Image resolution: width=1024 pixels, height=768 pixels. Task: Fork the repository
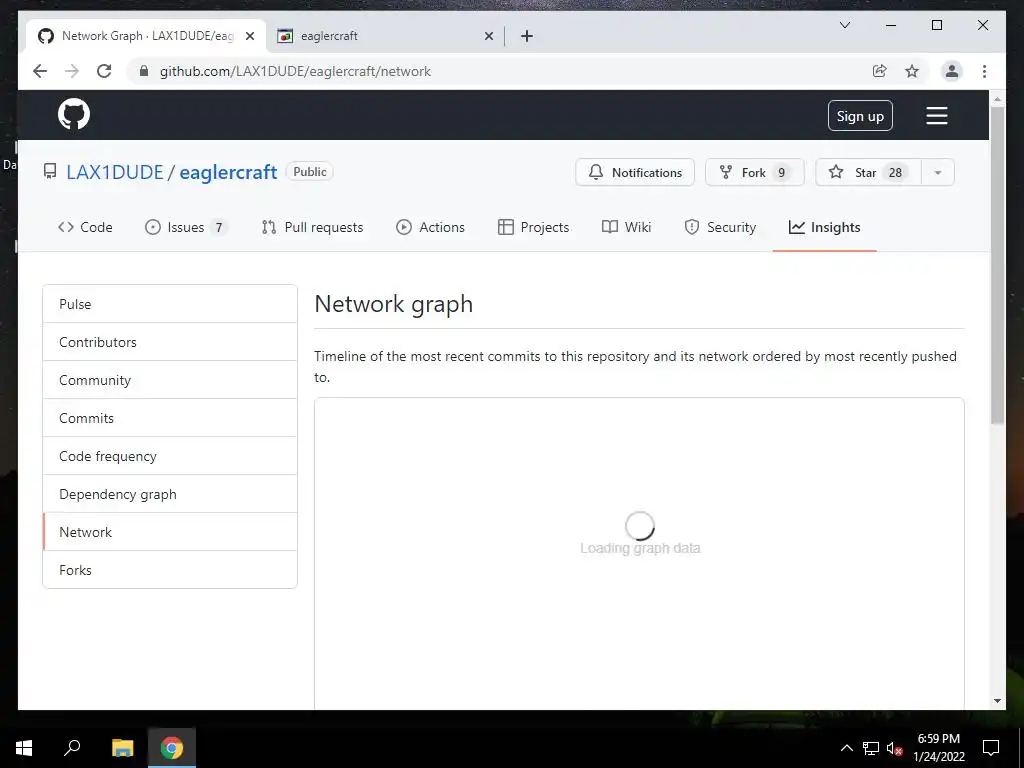point(754,172)
